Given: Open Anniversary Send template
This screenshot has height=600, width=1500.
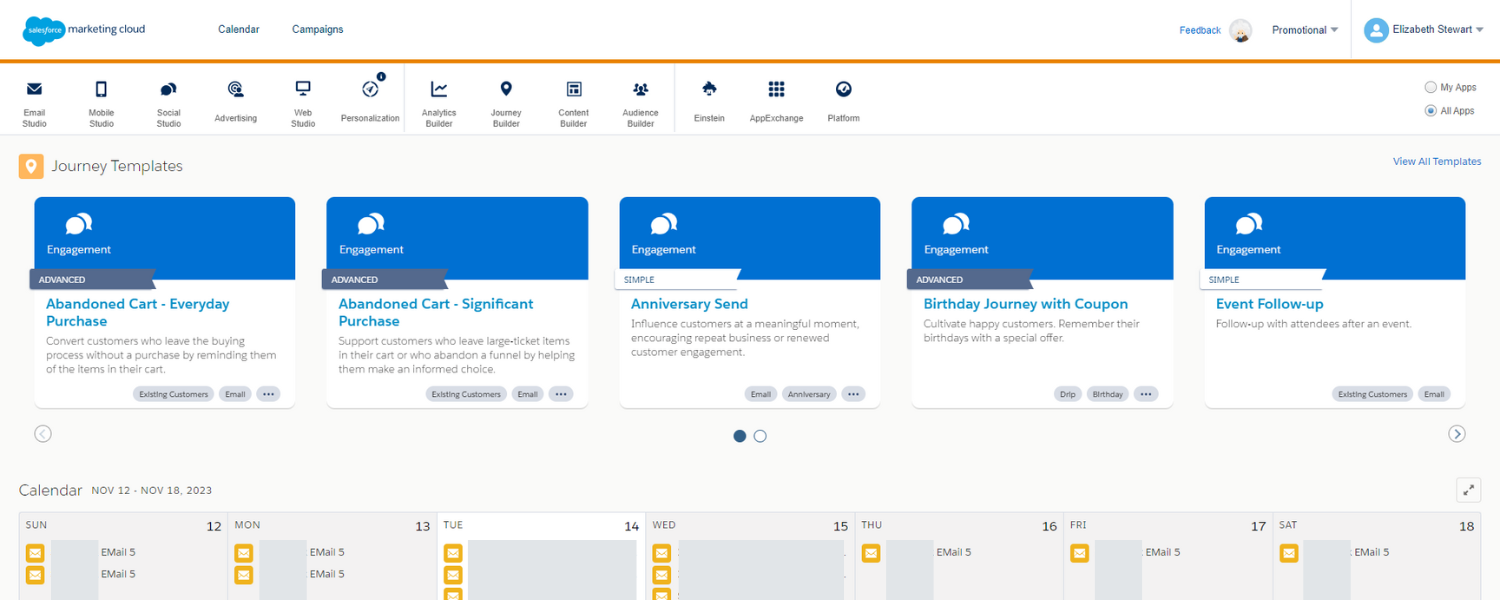Looking at the screenshot, I should (690, 304).
